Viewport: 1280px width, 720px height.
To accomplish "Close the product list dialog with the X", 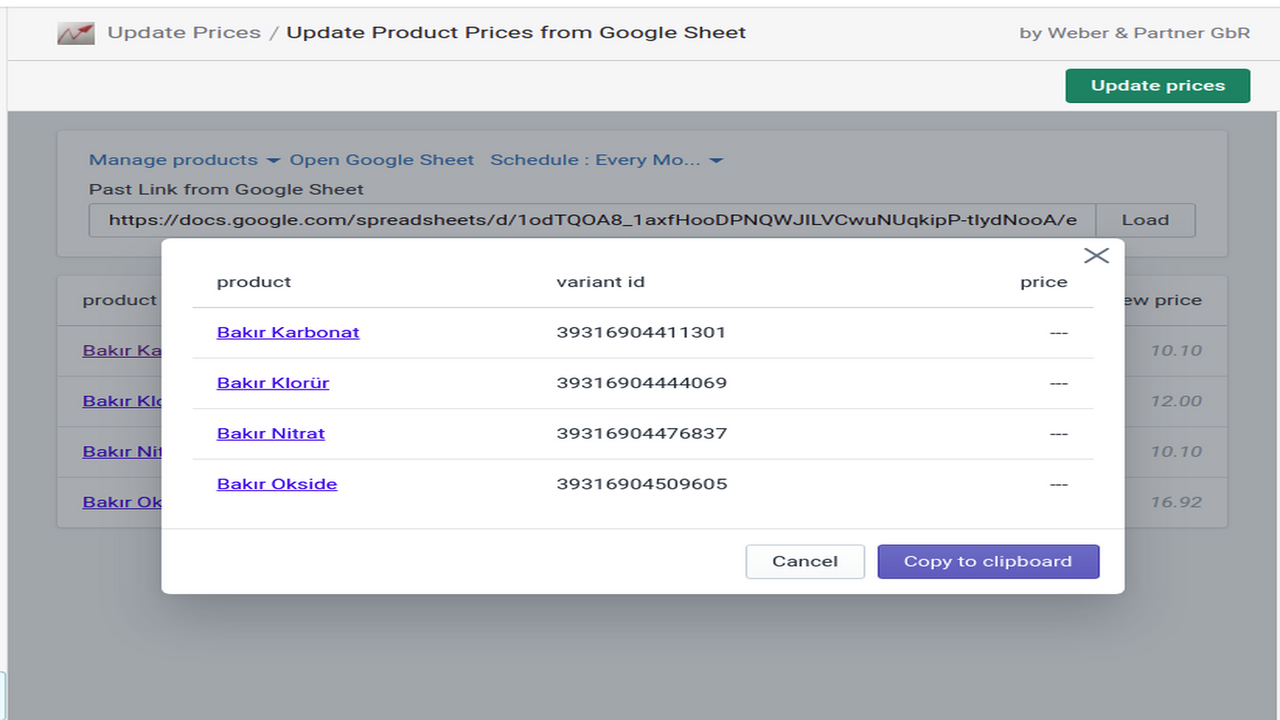I will [x=1096, y=255].
